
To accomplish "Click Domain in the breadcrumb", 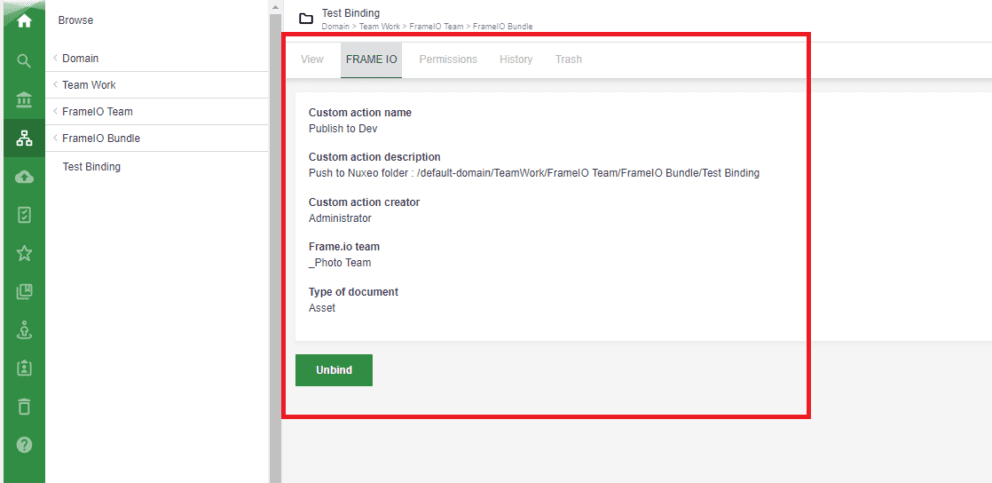I will click(333, 27).
